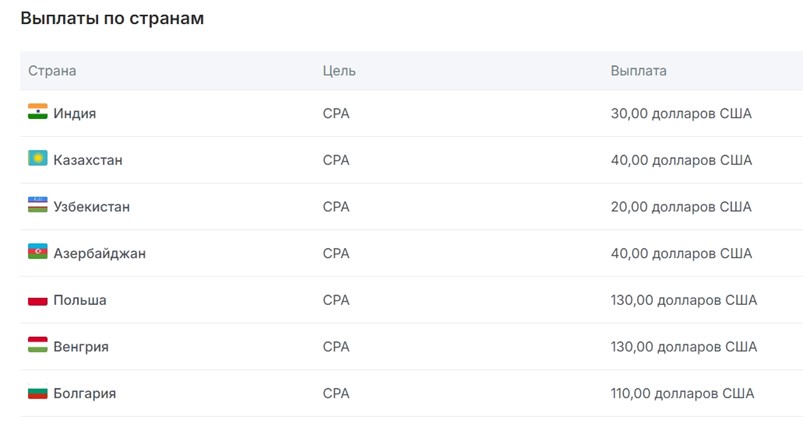This screenshot has width=803, height=430.
Task: Select the Казахстан country name
Action: point(88,160)
